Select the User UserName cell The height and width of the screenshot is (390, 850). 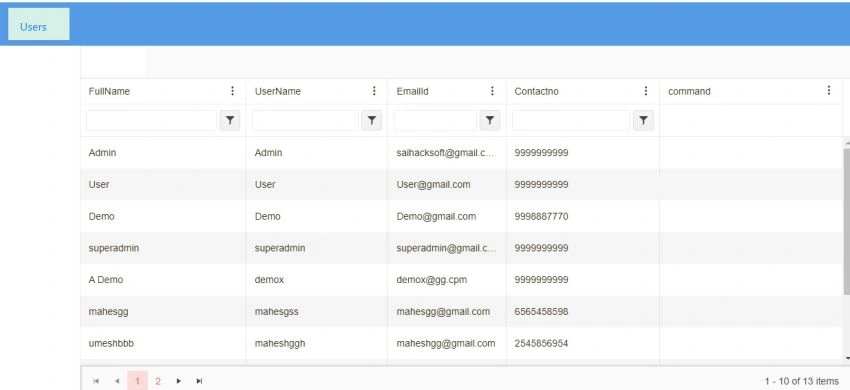tap(317, 184)
